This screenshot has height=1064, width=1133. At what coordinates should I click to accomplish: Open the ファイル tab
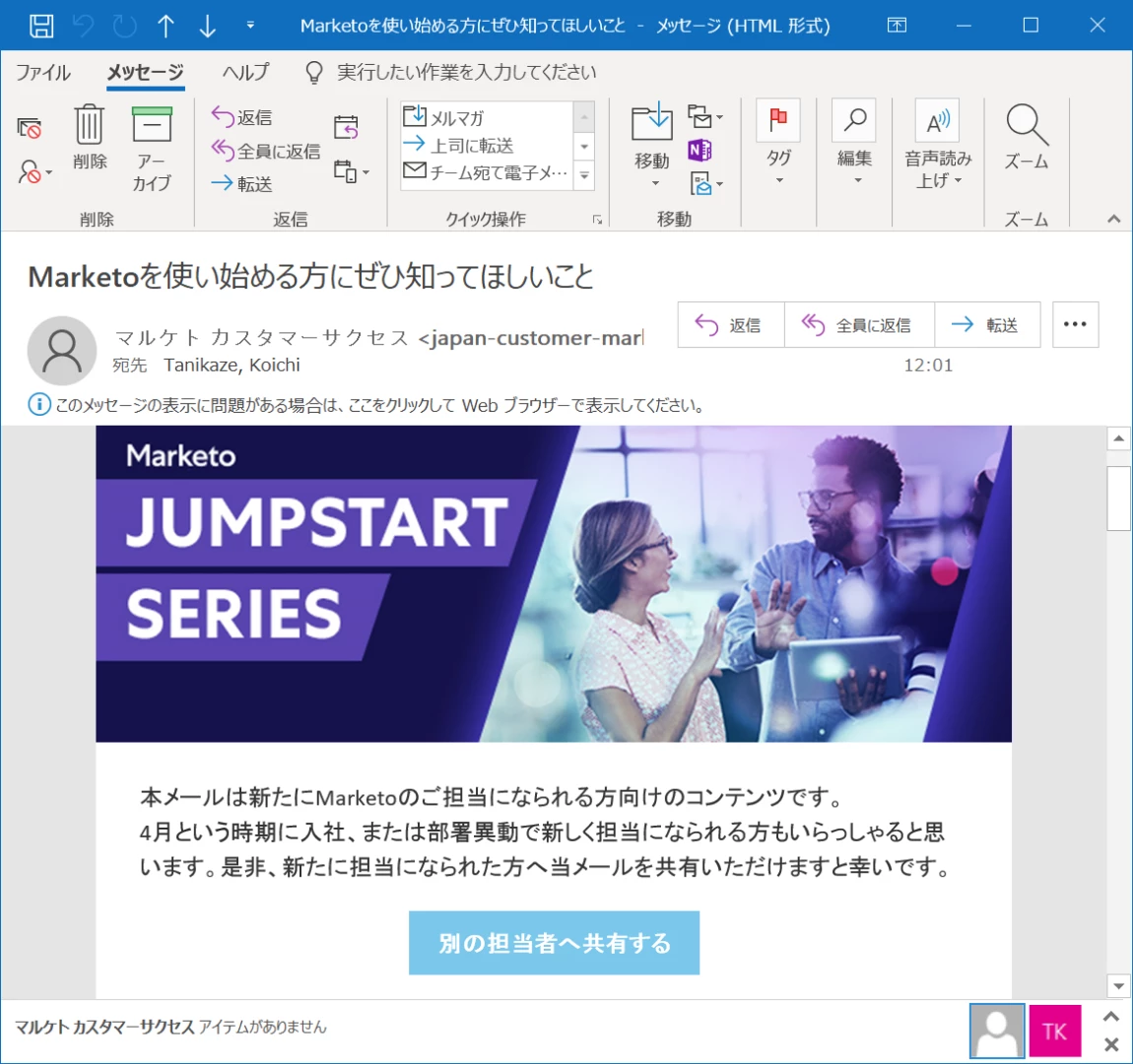(x=42, y=72)
